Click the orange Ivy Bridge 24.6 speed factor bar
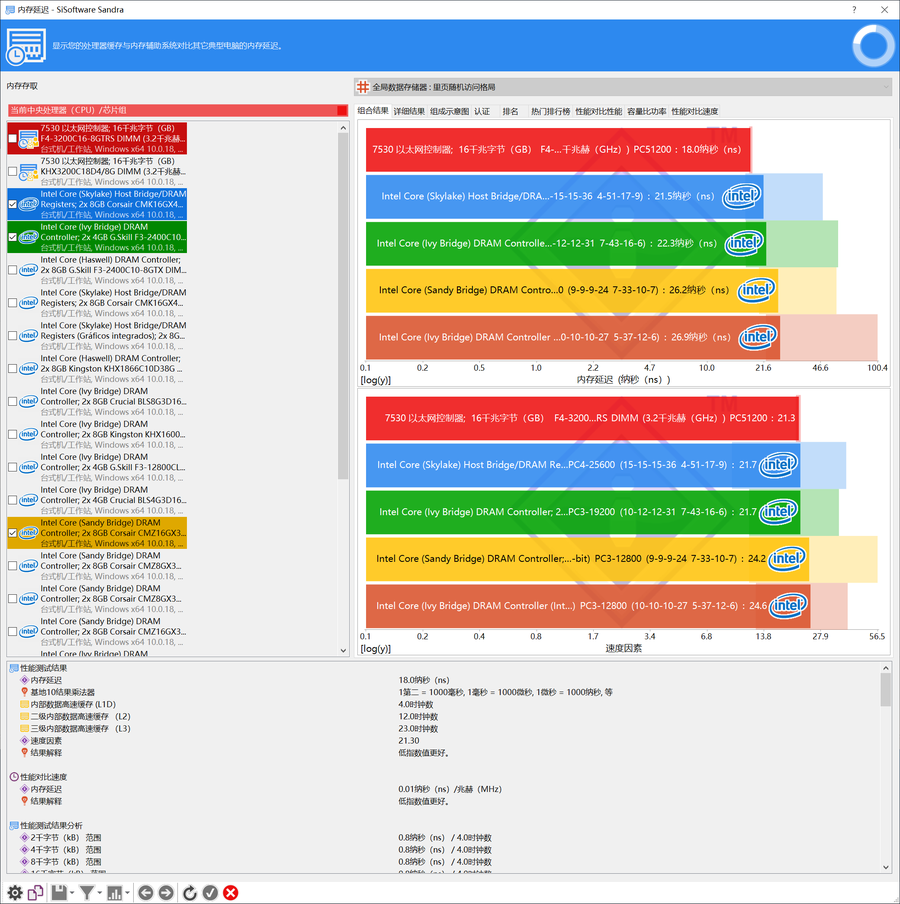Viewport: 900px width, 904px height. point(588,605)
